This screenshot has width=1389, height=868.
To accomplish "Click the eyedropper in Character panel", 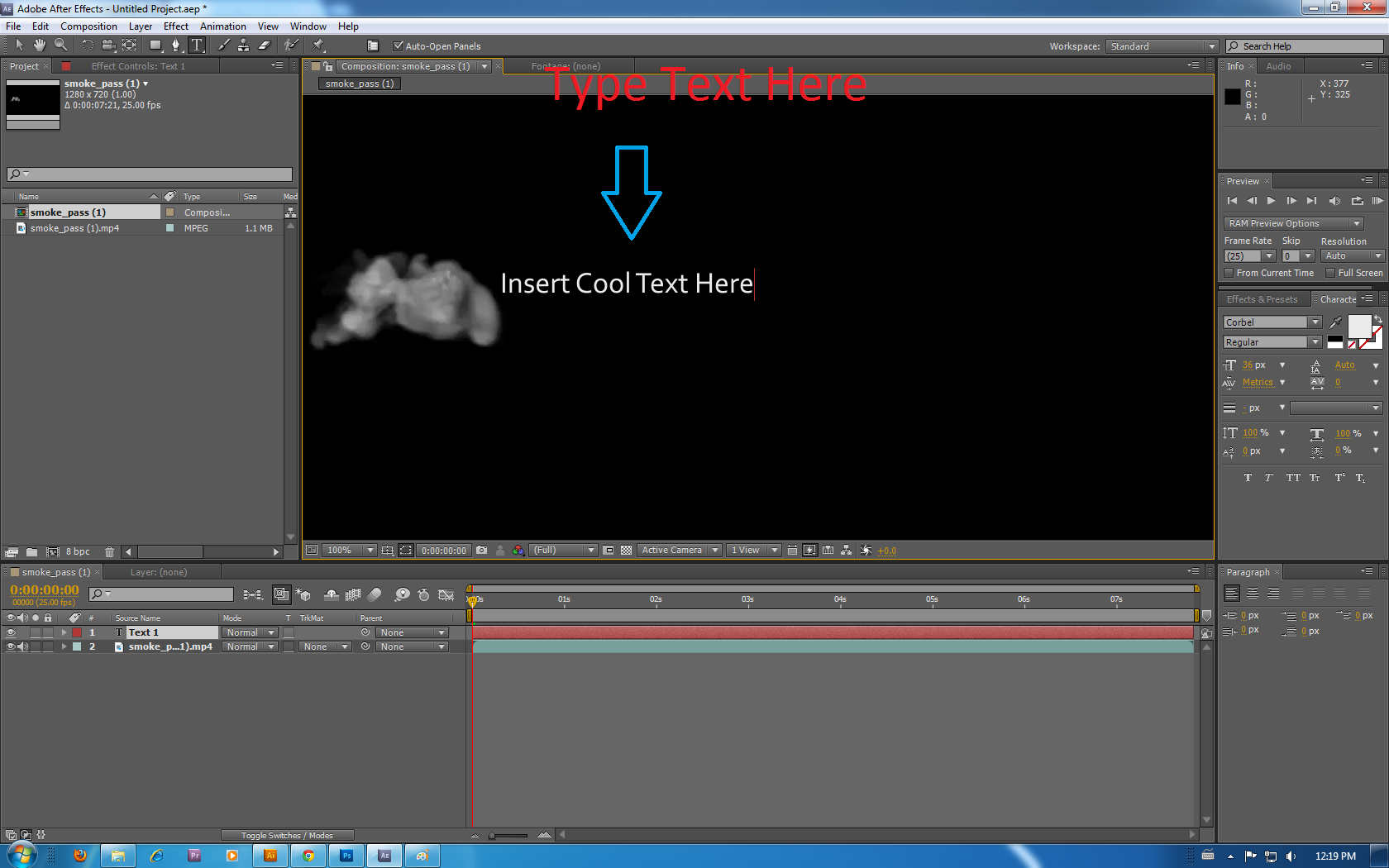I will click(x=1336, y=322).
